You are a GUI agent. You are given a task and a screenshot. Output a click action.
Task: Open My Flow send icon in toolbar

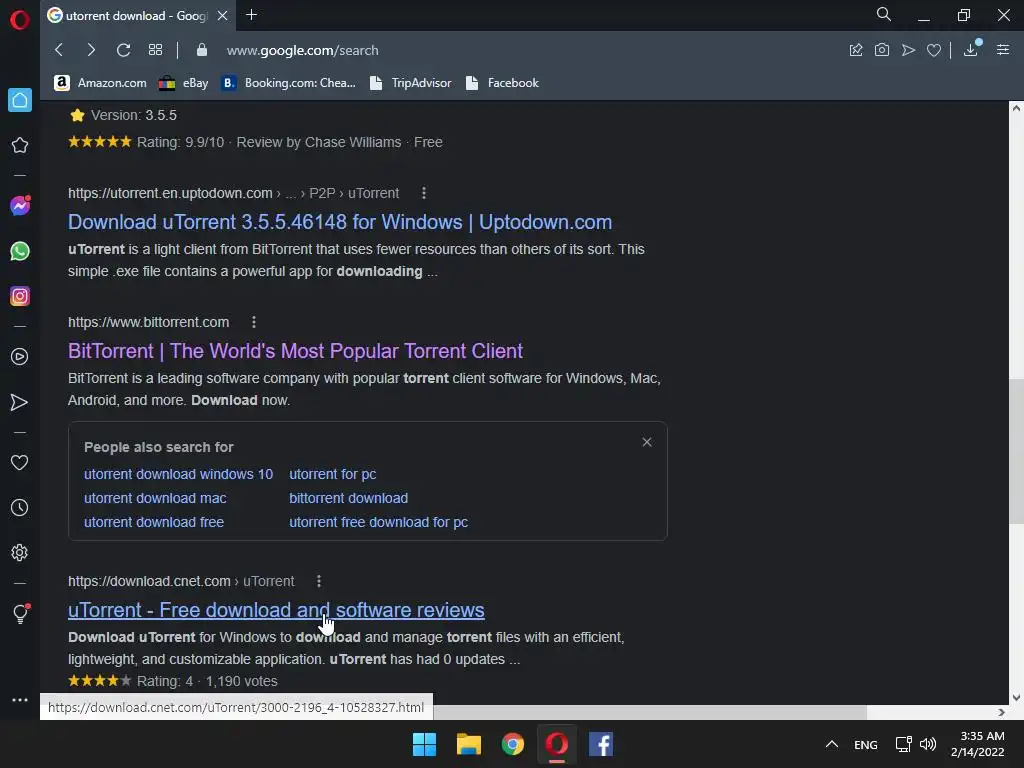(x=908, y=50)
